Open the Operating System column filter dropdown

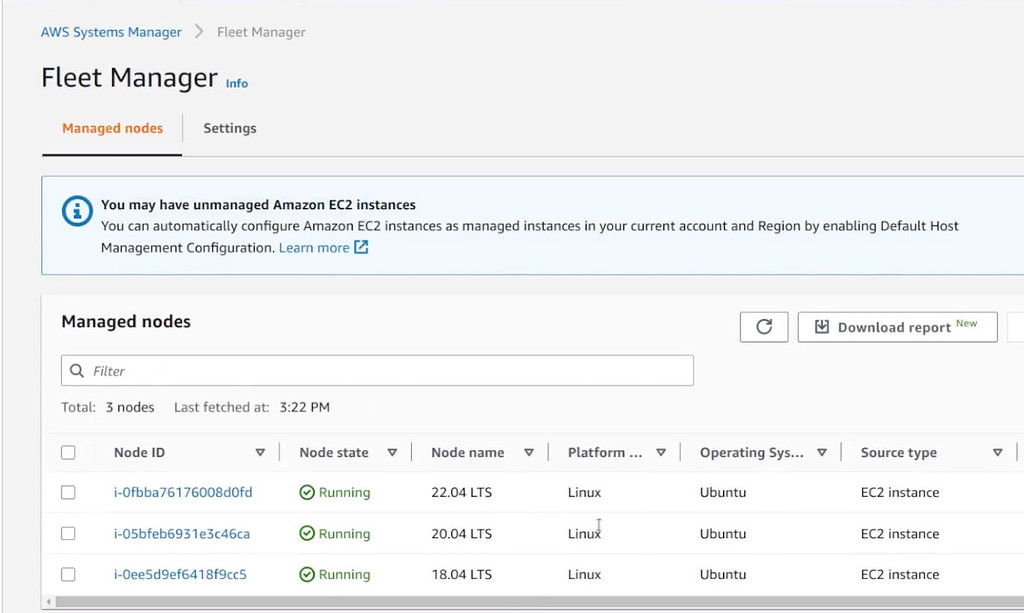(x=822, y=452)
